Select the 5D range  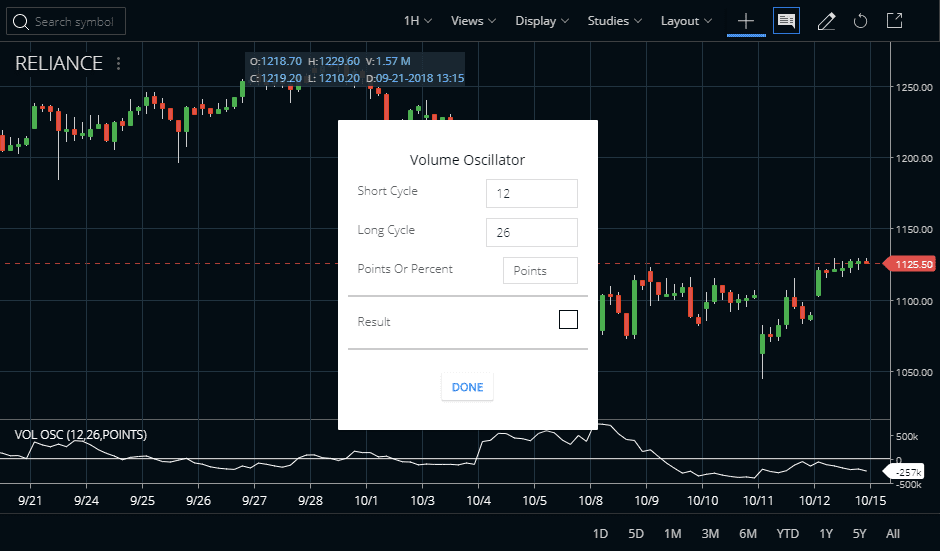click(636, 534)
